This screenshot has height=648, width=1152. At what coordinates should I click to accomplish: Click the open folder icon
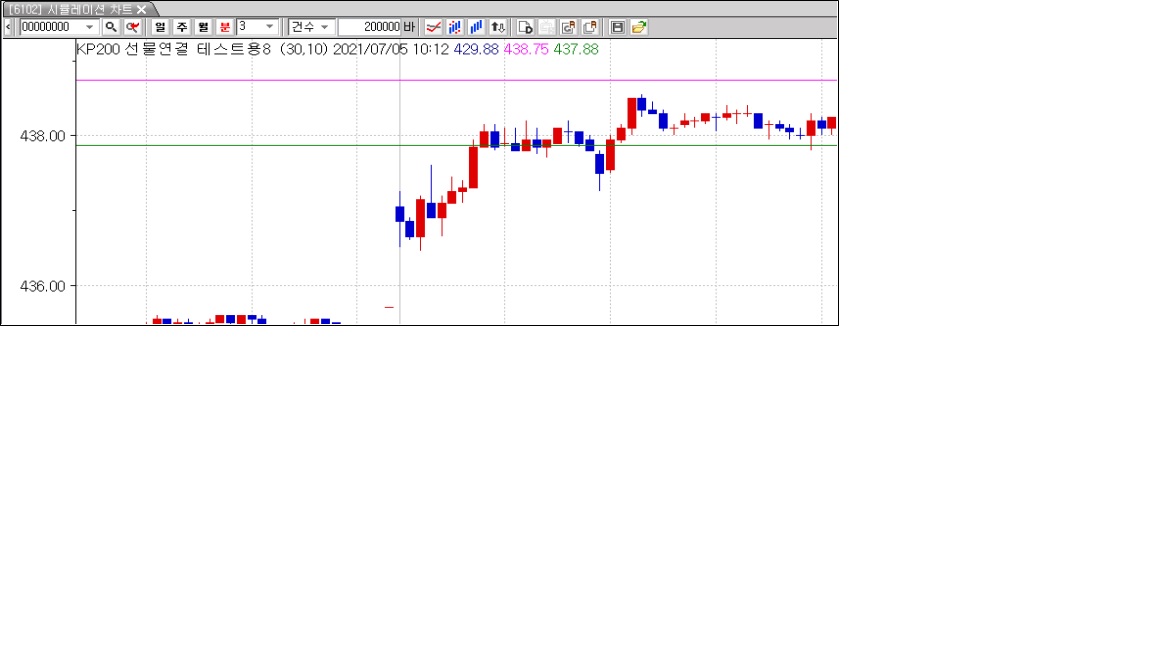639,27
